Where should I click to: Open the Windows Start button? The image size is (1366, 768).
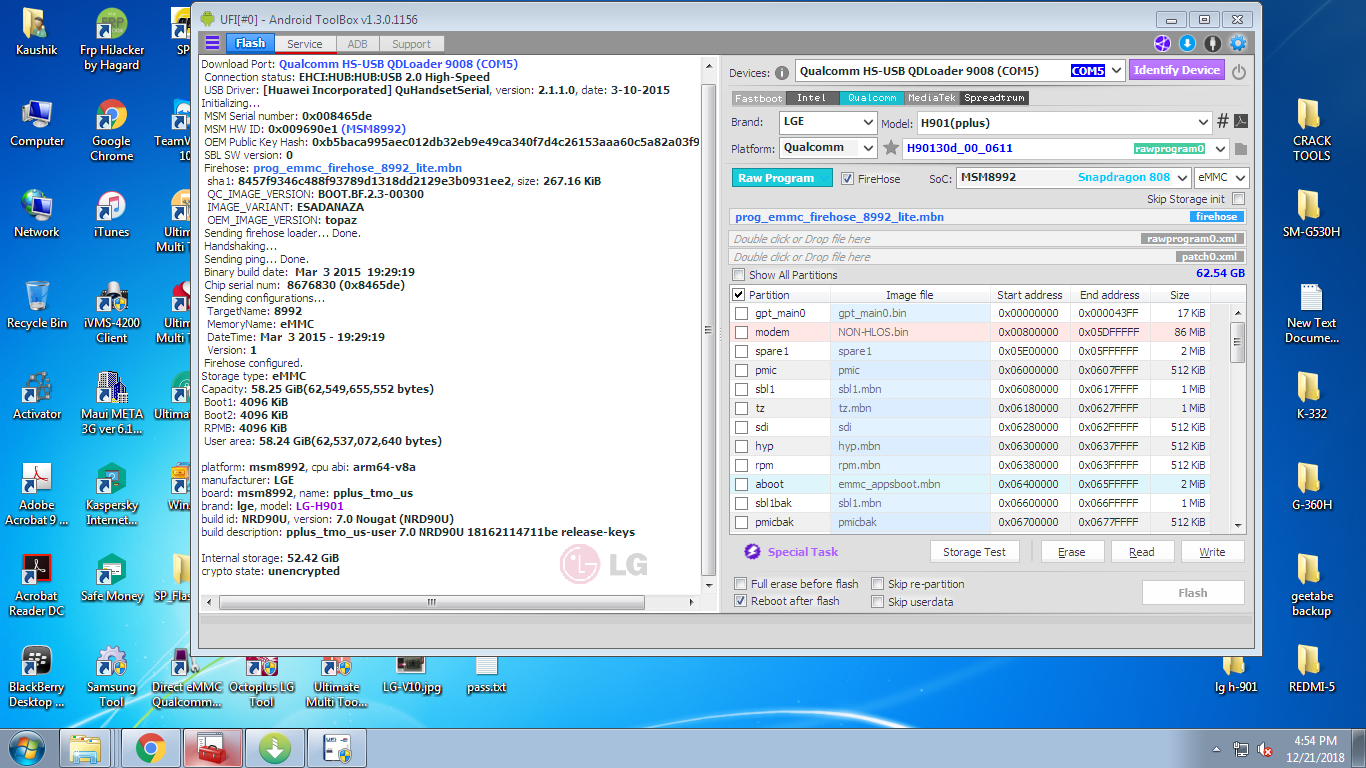pos(28,747)
